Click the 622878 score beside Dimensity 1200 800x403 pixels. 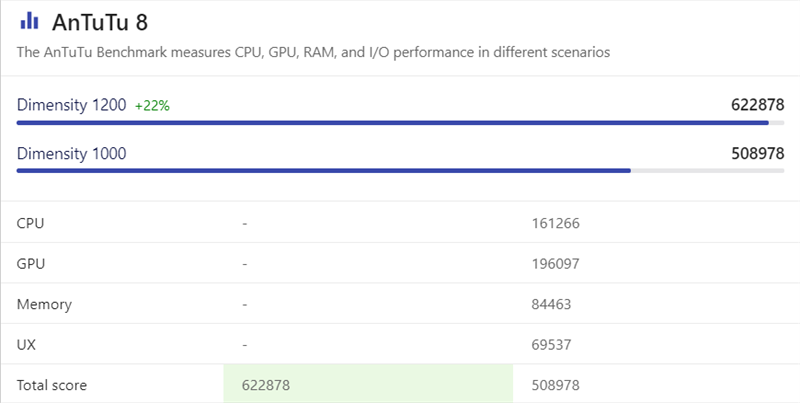click(x=757, y=105)
